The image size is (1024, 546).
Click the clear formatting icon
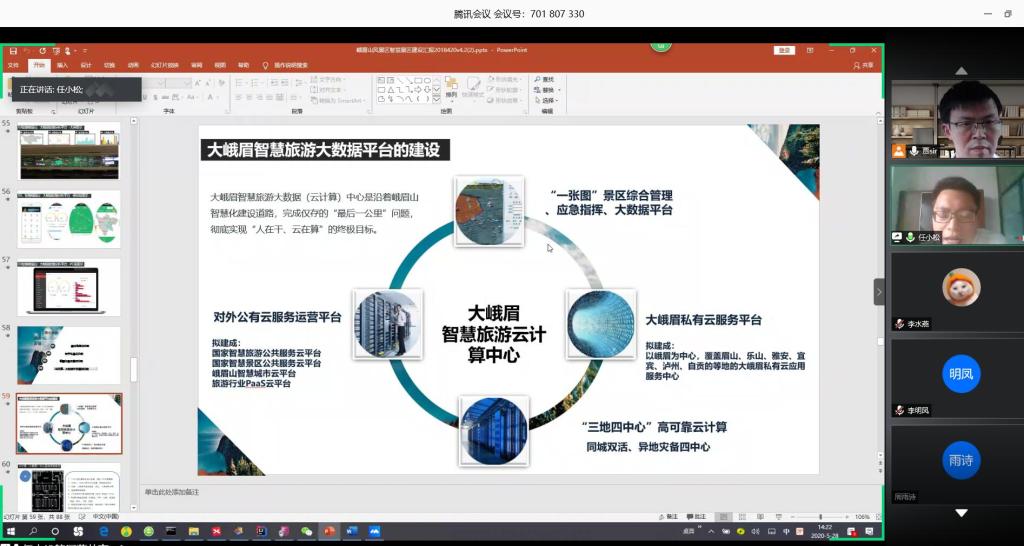(x=221, y=83)
